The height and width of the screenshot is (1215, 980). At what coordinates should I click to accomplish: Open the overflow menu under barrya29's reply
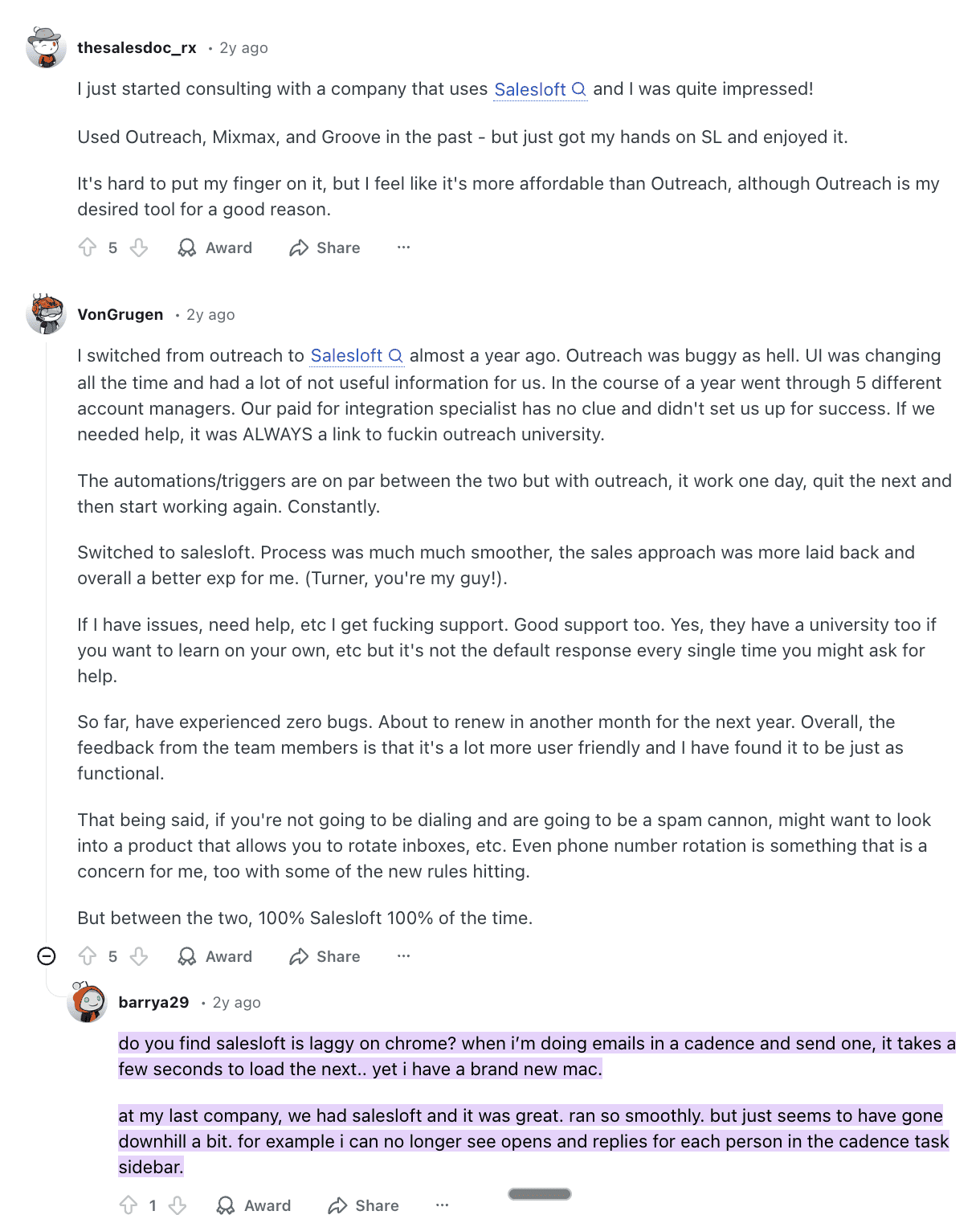point(443,1205)
